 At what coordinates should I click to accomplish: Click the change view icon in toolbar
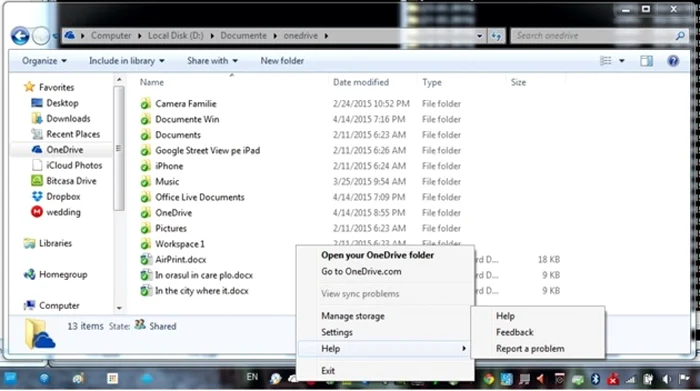(605, 61)
